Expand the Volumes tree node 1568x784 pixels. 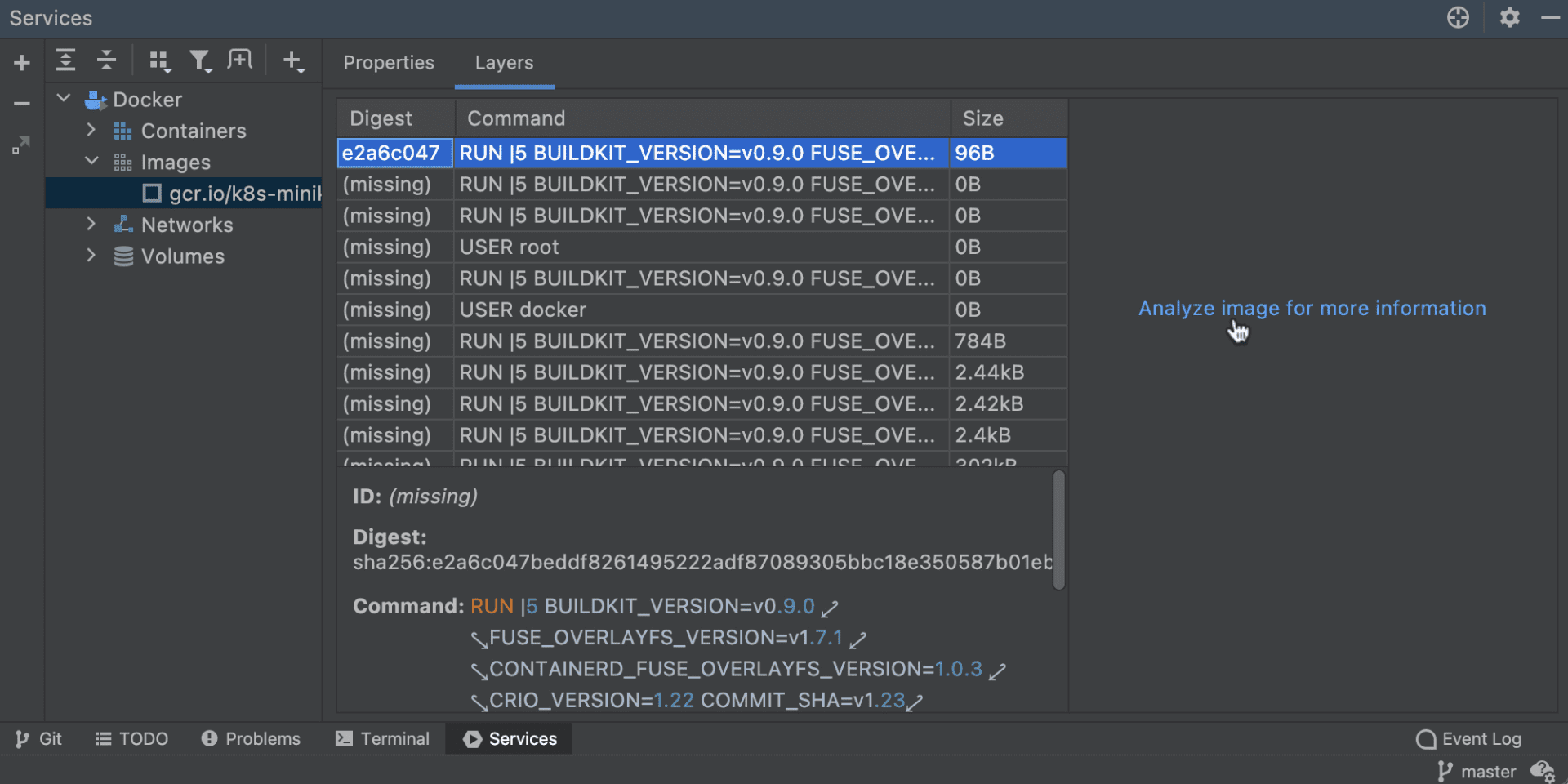coord(91,256)
